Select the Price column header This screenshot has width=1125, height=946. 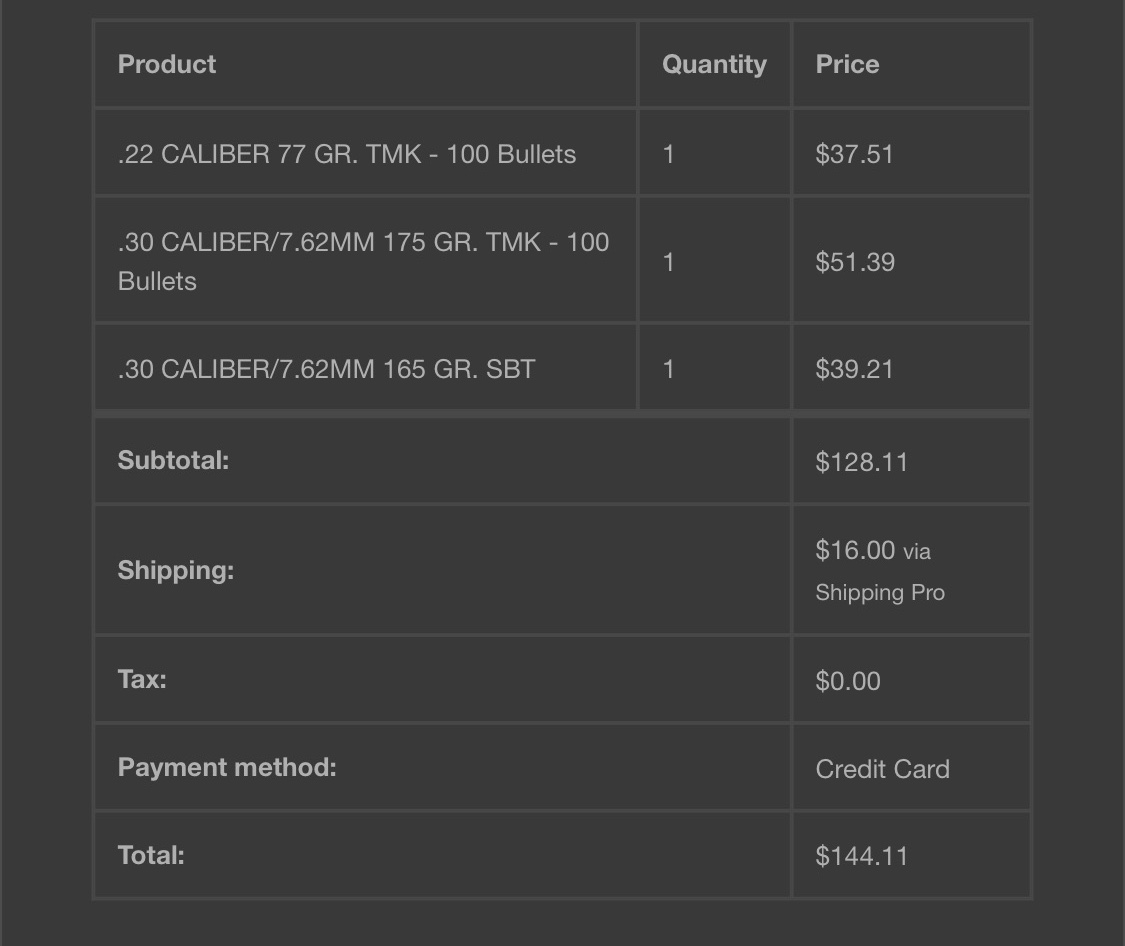(847, 65)
